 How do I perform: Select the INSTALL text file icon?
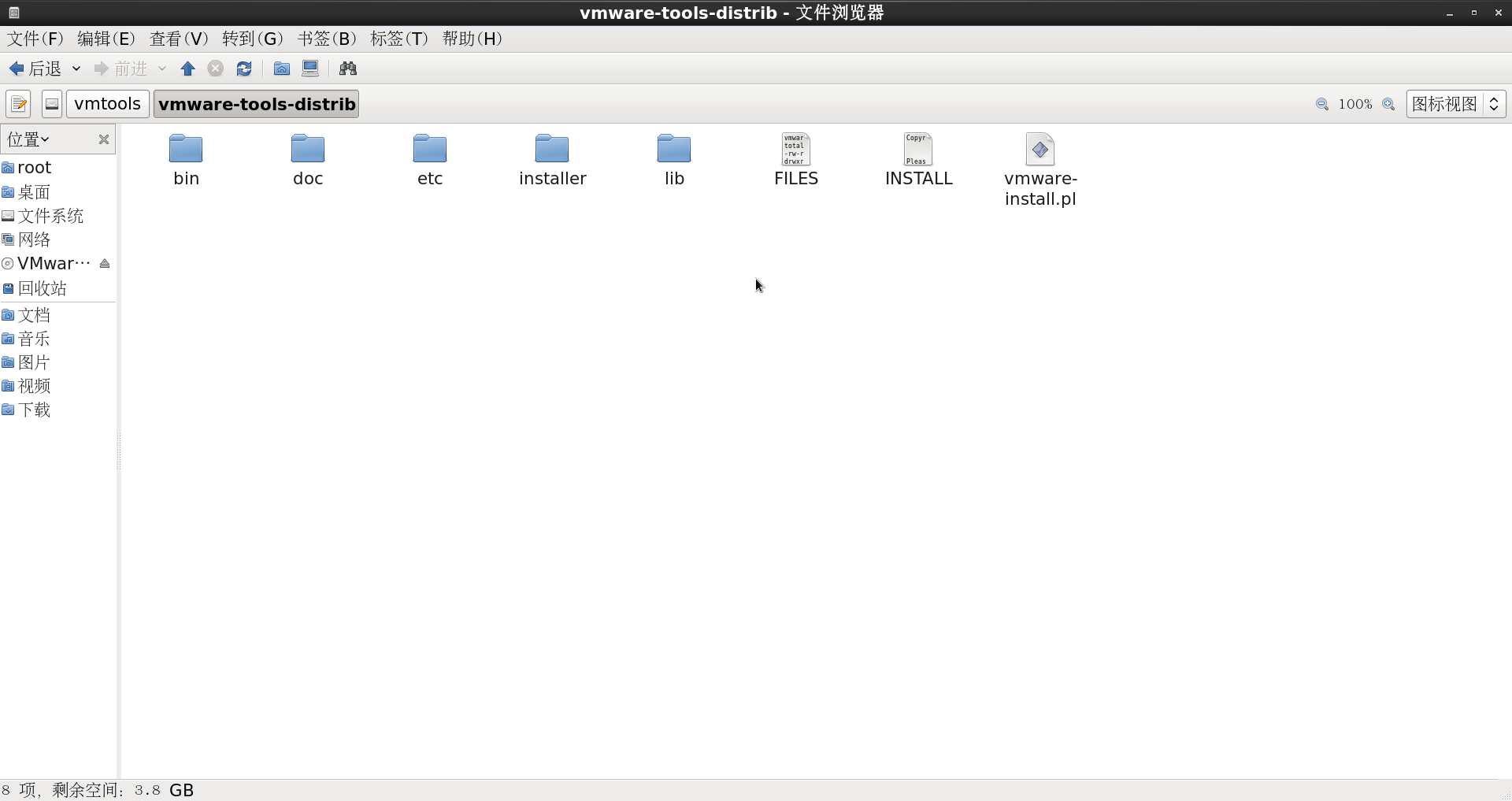(918, 149)
